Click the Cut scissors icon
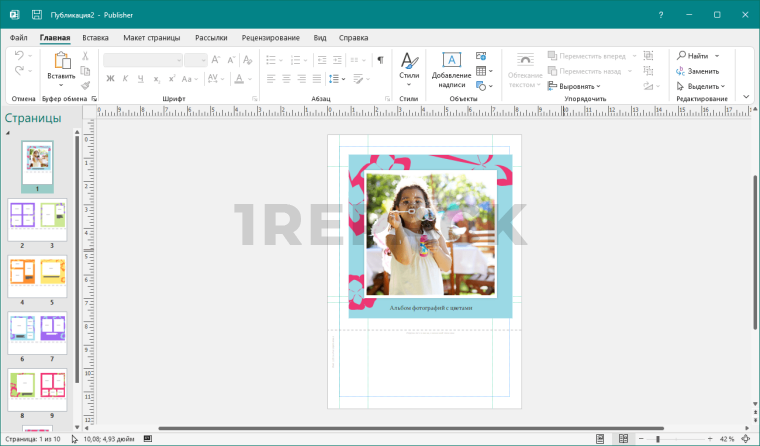Screen dimensions: 760x446 [86, 56]
